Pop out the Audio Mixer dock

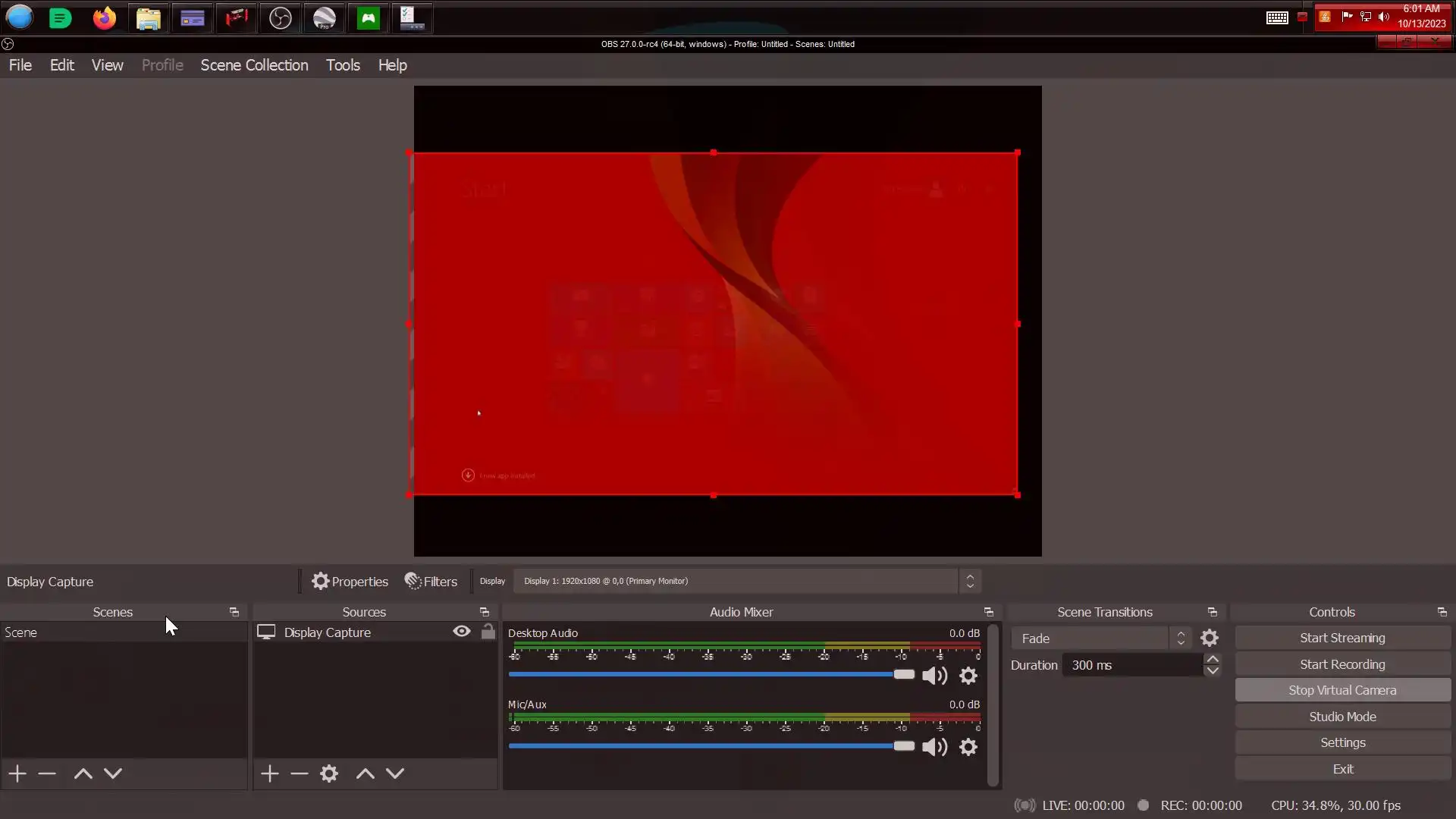tap(988, 612)
